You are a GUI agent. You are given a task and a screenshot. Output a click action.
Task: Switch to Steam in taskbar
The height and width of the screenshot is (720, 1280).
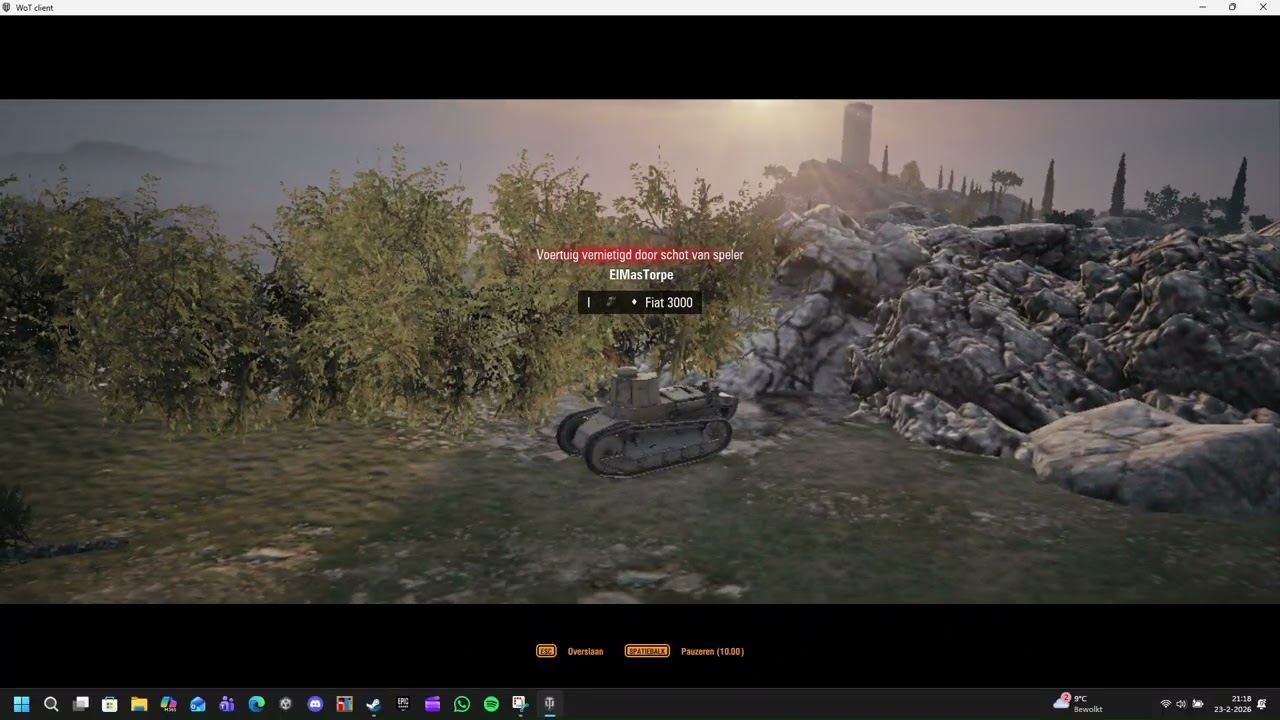pyautogui.click(x=374, y=704)
